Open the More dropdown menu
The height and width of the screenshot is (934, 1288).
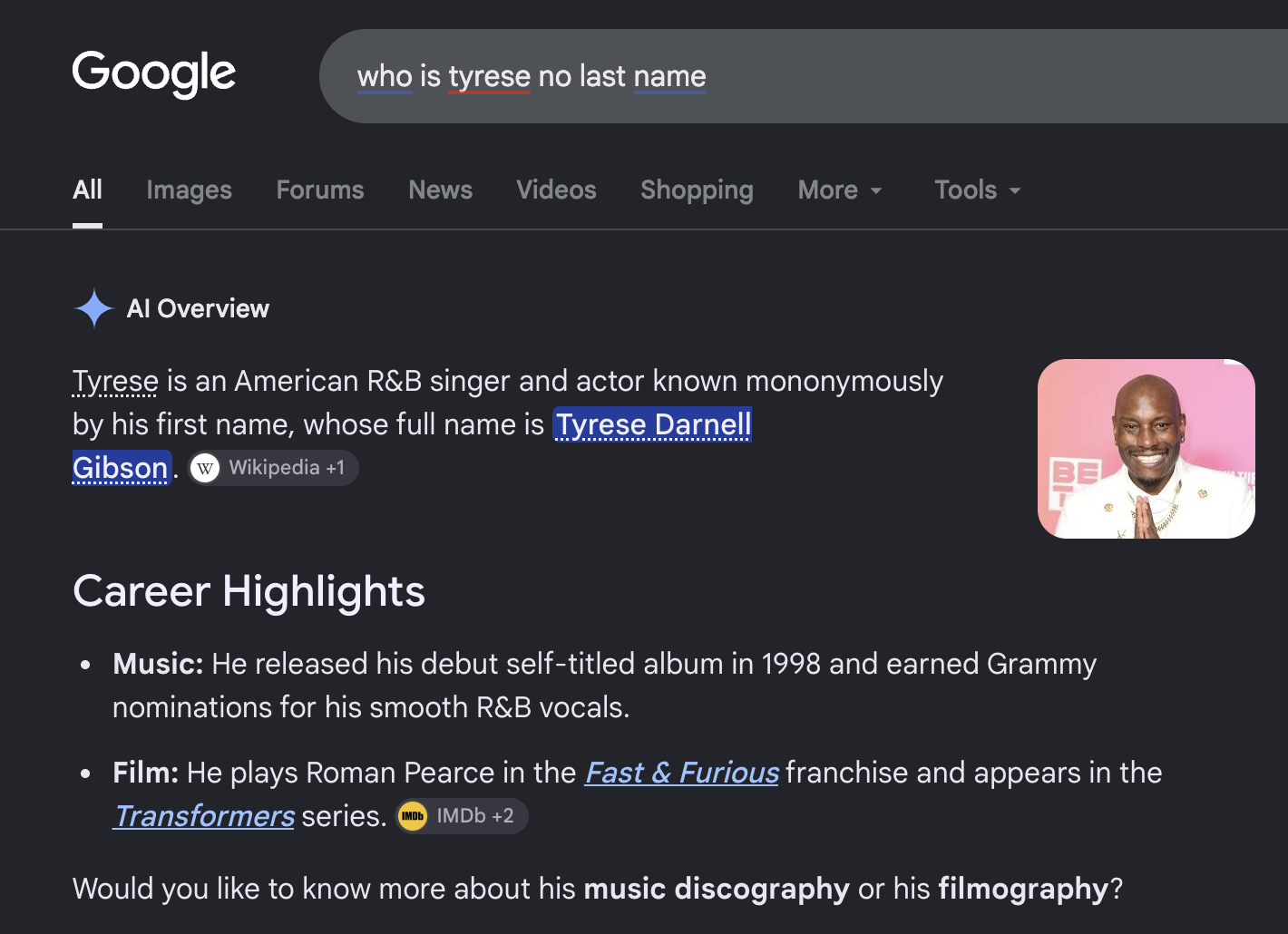840,190
